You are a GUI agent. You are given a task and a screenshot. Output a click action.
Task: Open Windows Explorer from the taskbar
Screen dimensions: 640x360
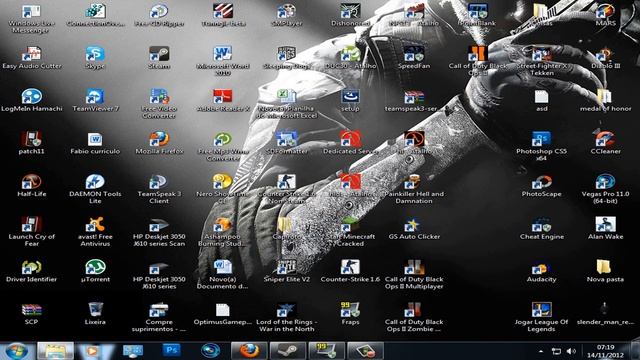(x=56, y=351)
